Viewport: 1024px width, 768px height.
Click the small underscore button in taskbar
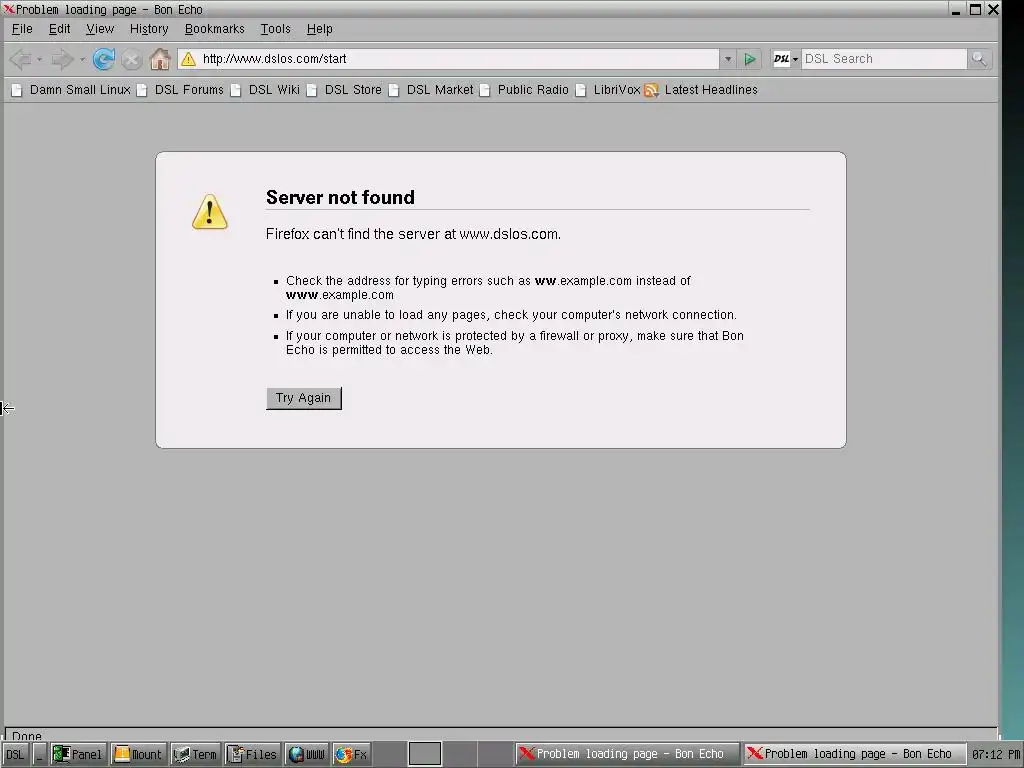(x=39, y=754)
